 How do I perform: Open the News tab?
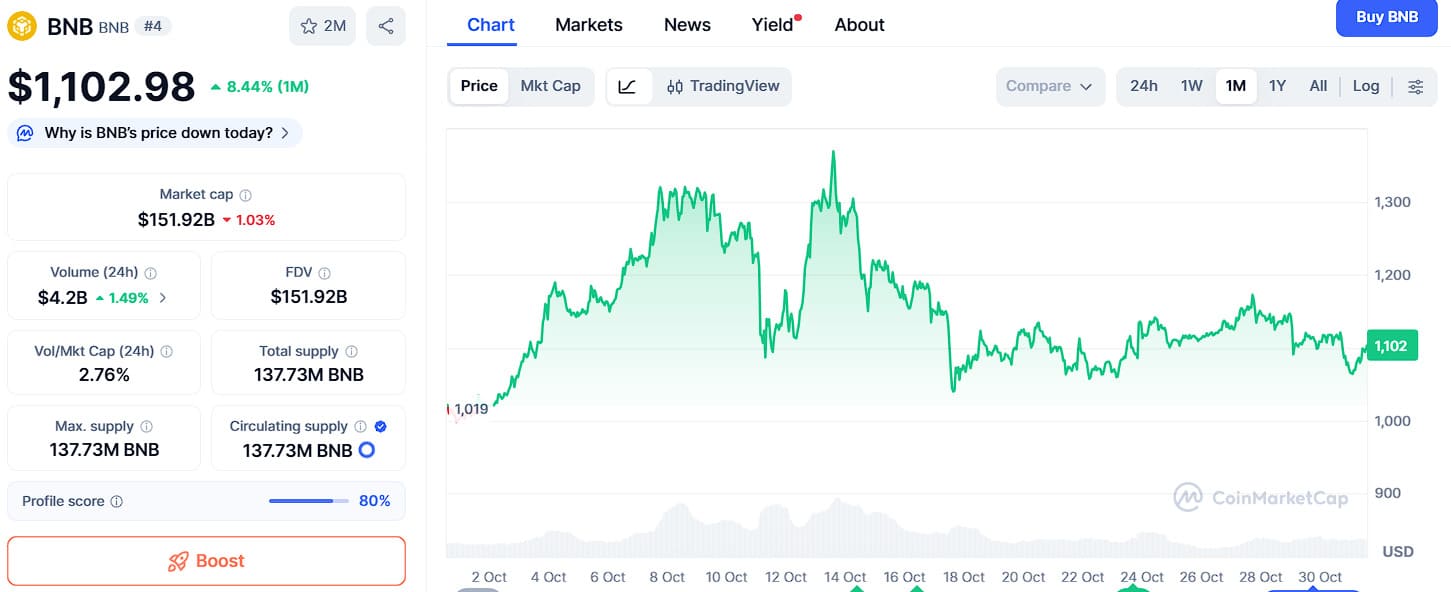[687, 25]
